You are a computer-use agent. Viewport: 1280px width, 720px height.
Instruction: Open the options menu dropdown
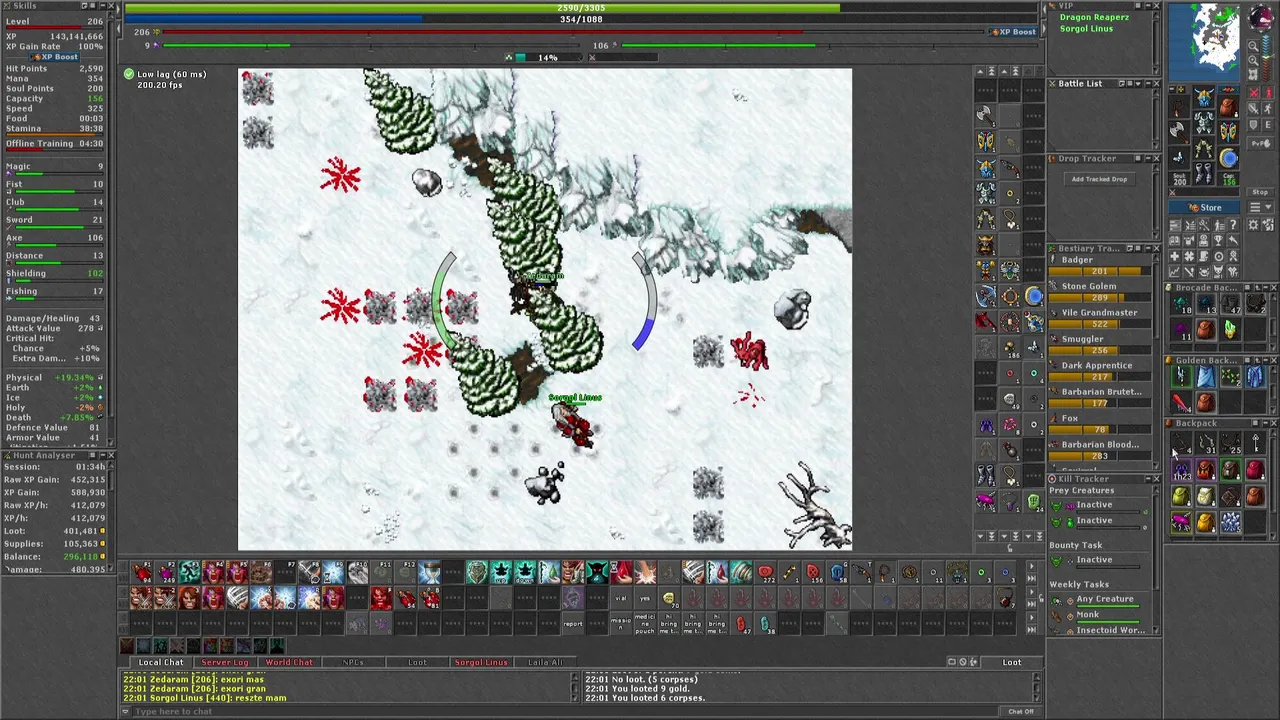pyautogui.click(x=1260, y=207)
